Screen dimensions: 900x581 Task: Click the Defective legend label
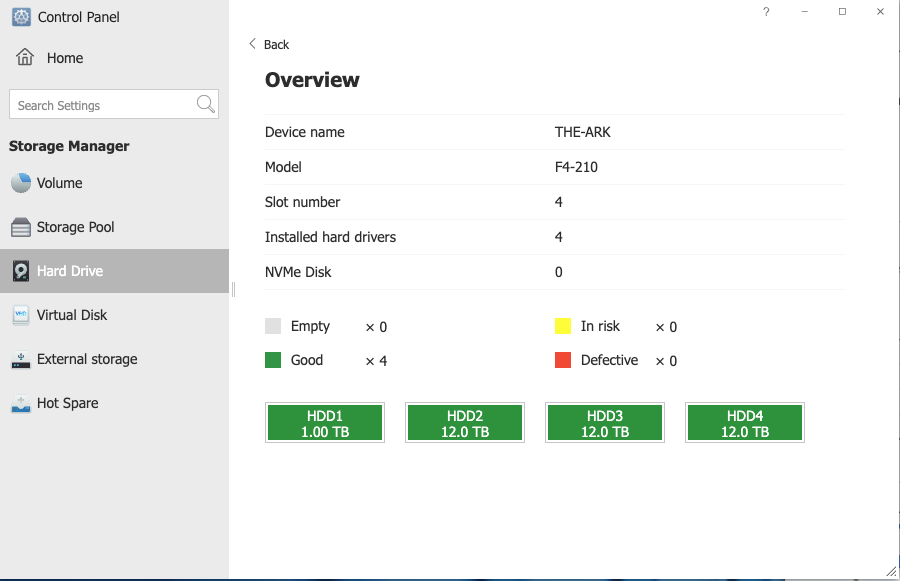tap(610, 360)
